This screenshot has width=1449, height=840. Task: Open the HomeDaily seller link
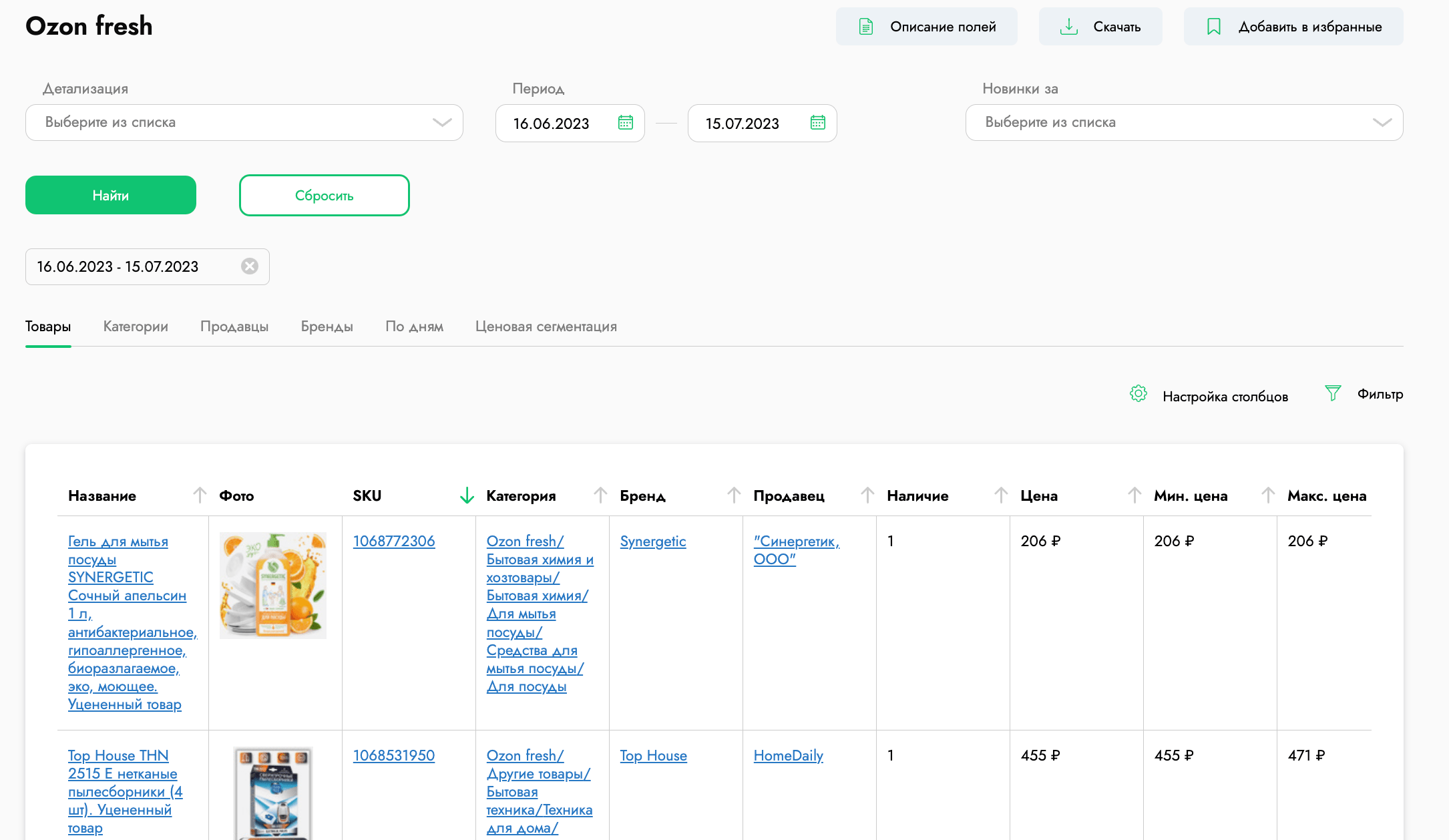[789, 755]
